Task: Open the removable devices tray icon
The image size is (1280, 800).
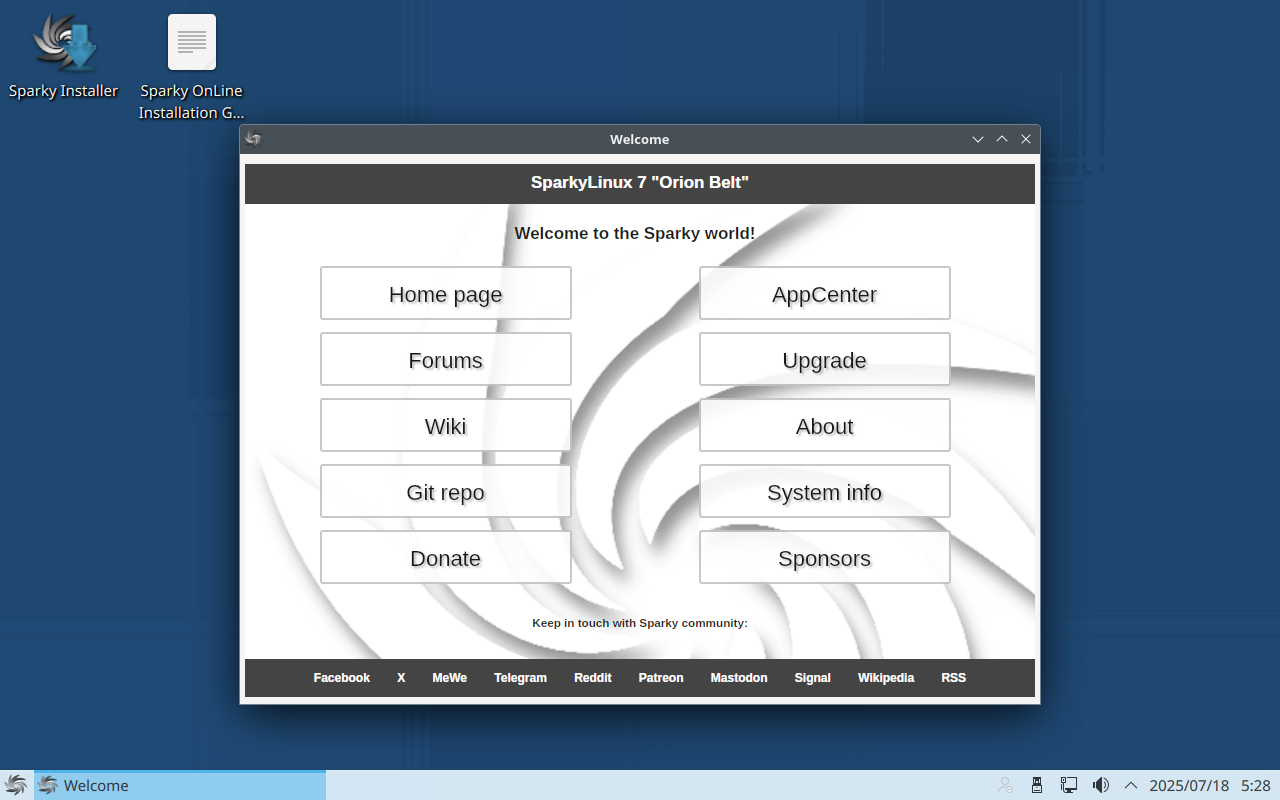Action: tap(1037, 785)
